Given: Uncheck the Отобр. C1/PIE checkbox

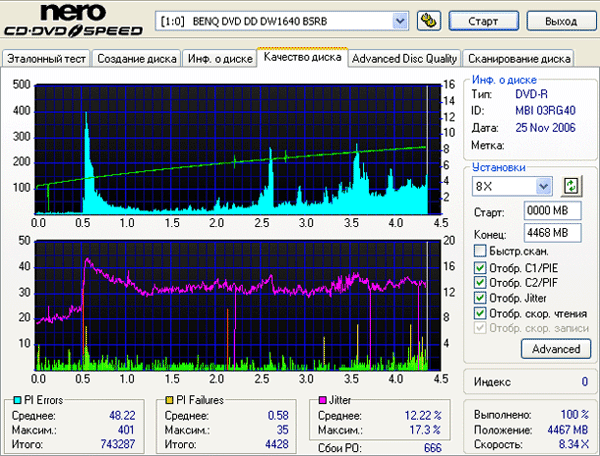Looking at the screenshot, I should [x=479, y=267].
